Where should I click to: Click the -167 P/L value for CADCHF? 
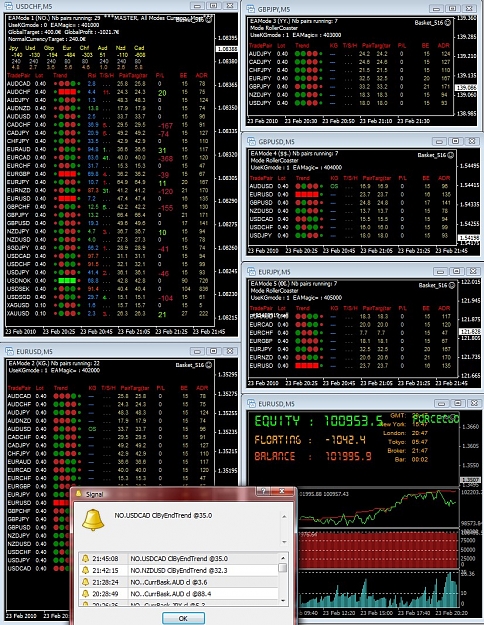165,126
